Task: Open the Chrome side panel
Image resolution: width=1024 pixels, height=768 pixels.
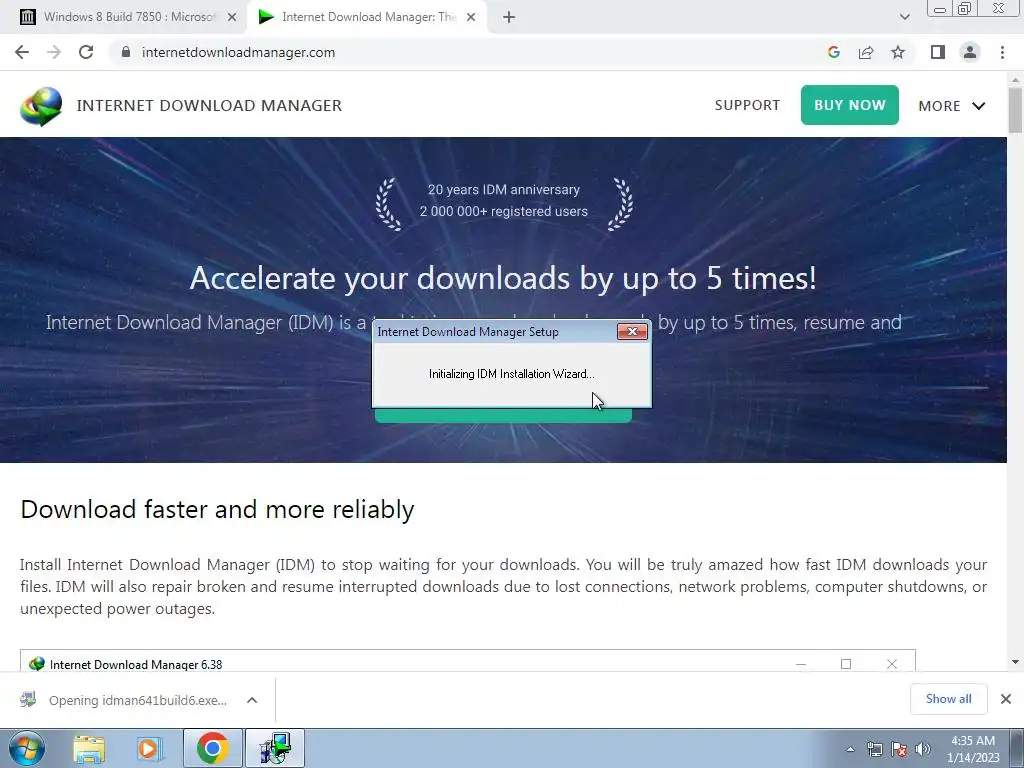Action: [x=938, y=52]
